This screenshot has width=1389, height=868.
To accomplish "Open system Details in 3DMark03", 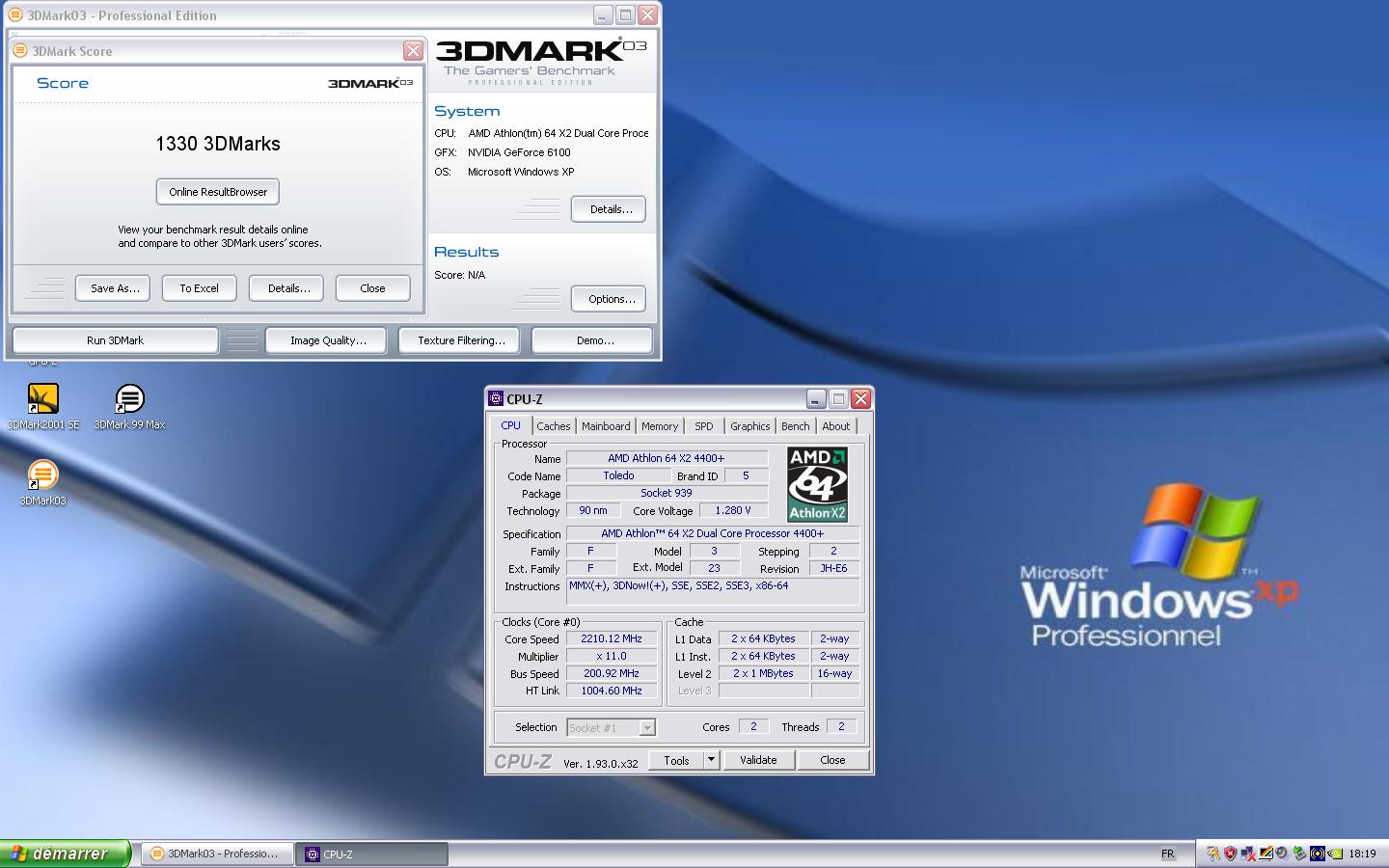I will pyautogui.click(x=609, y=209).
